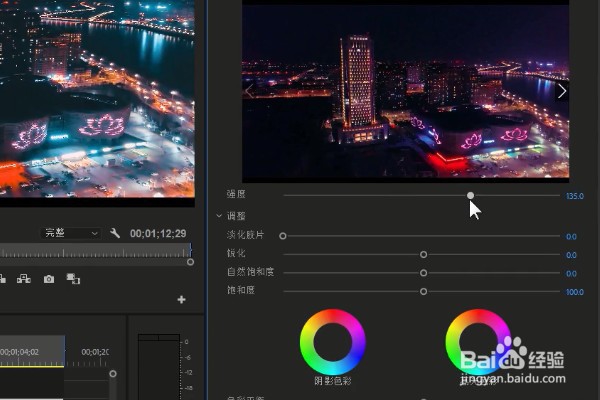Click the monitor time ruler zoom handle

(x=190, y=262)
